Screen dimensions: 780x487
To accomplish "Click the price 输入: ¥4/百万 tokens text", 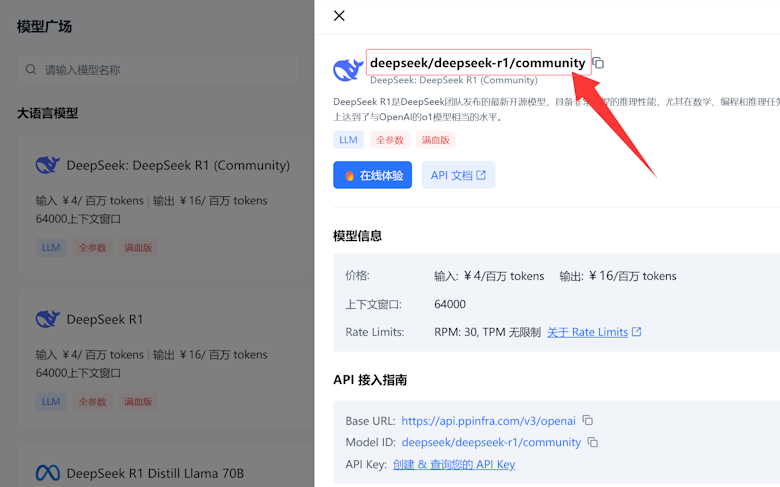I will (x=489, y=276).
